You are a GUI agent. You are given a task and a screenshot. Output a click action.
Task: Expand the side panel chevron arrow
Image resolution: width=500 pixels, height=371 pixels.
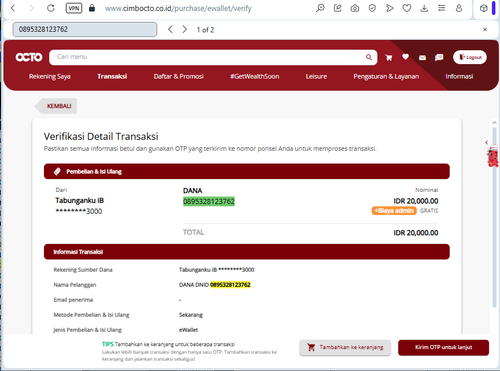tap(487, 142)
